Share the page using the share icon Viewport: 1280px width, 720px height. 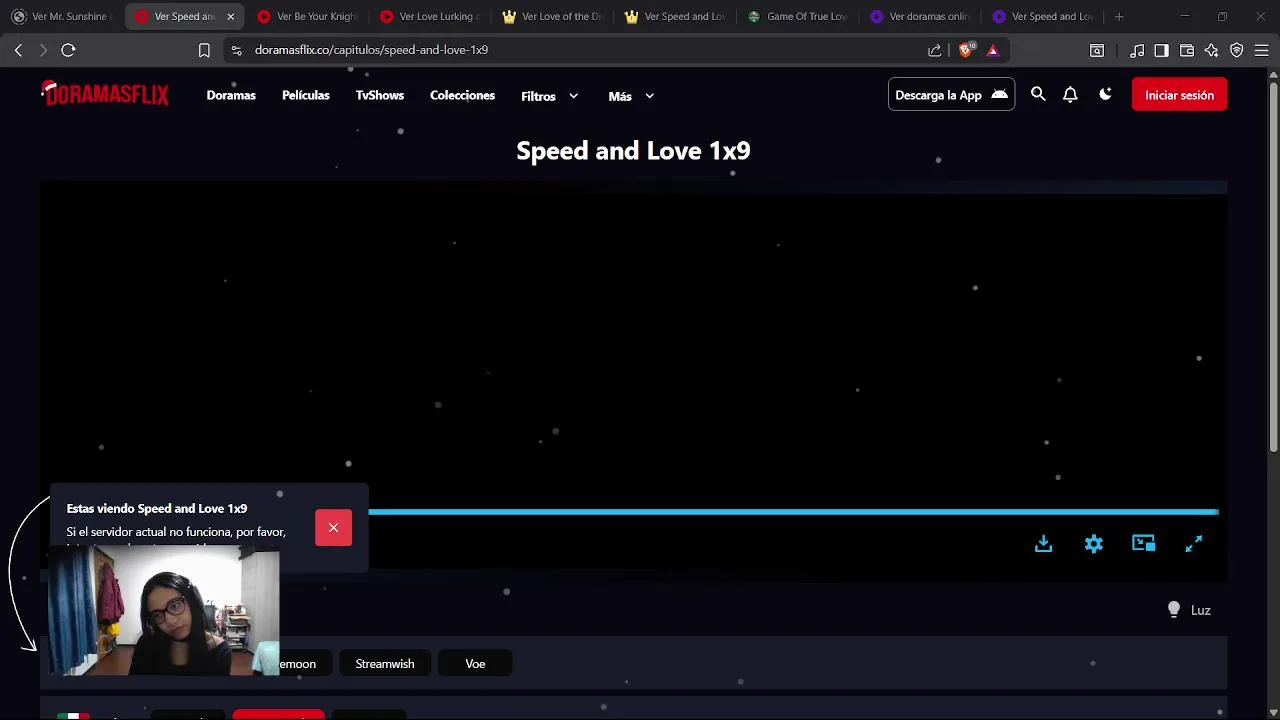click(935, 50)
